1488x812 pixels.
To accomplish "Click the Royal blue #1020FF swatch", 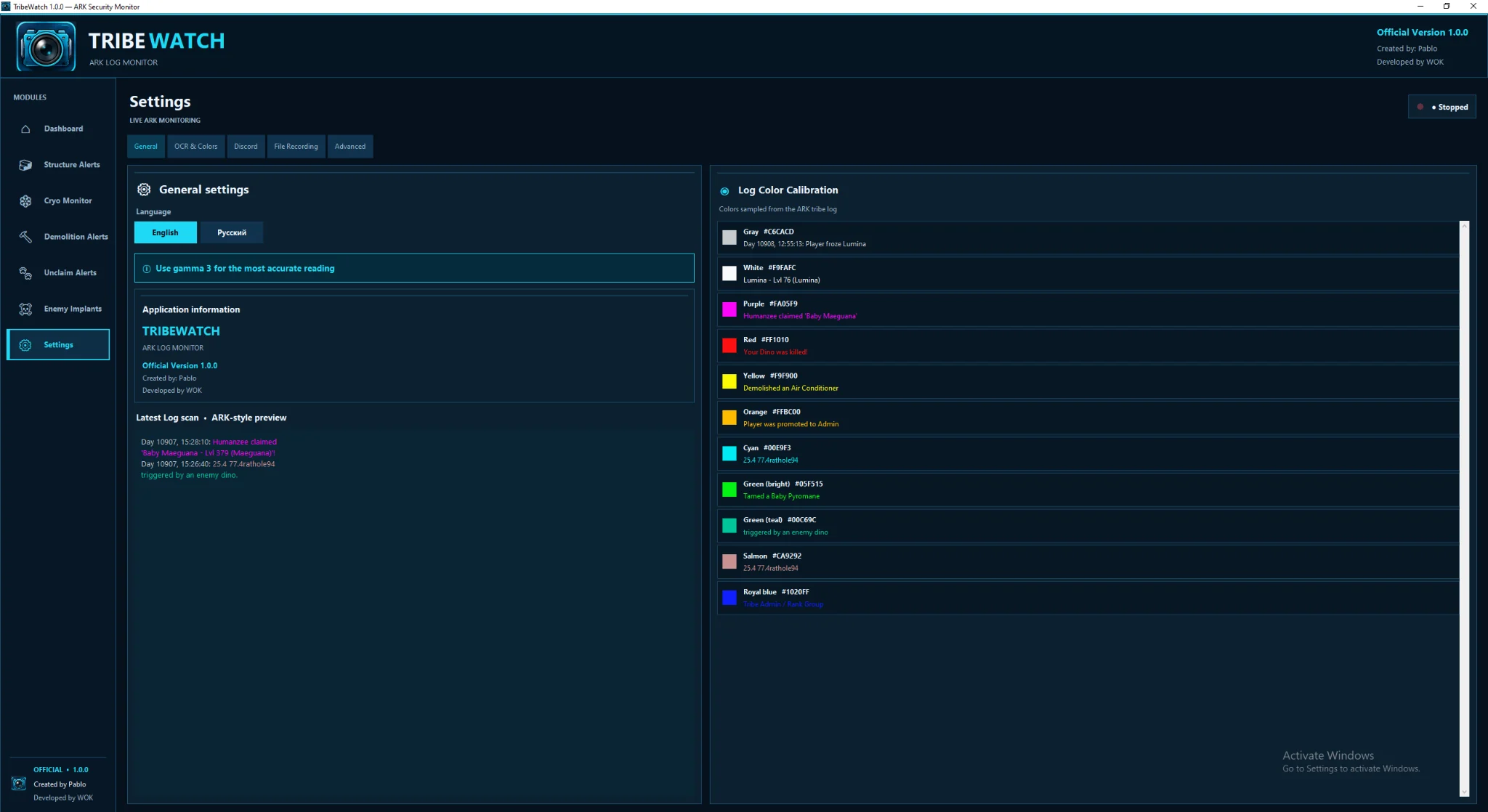I will tap(729, 598).
